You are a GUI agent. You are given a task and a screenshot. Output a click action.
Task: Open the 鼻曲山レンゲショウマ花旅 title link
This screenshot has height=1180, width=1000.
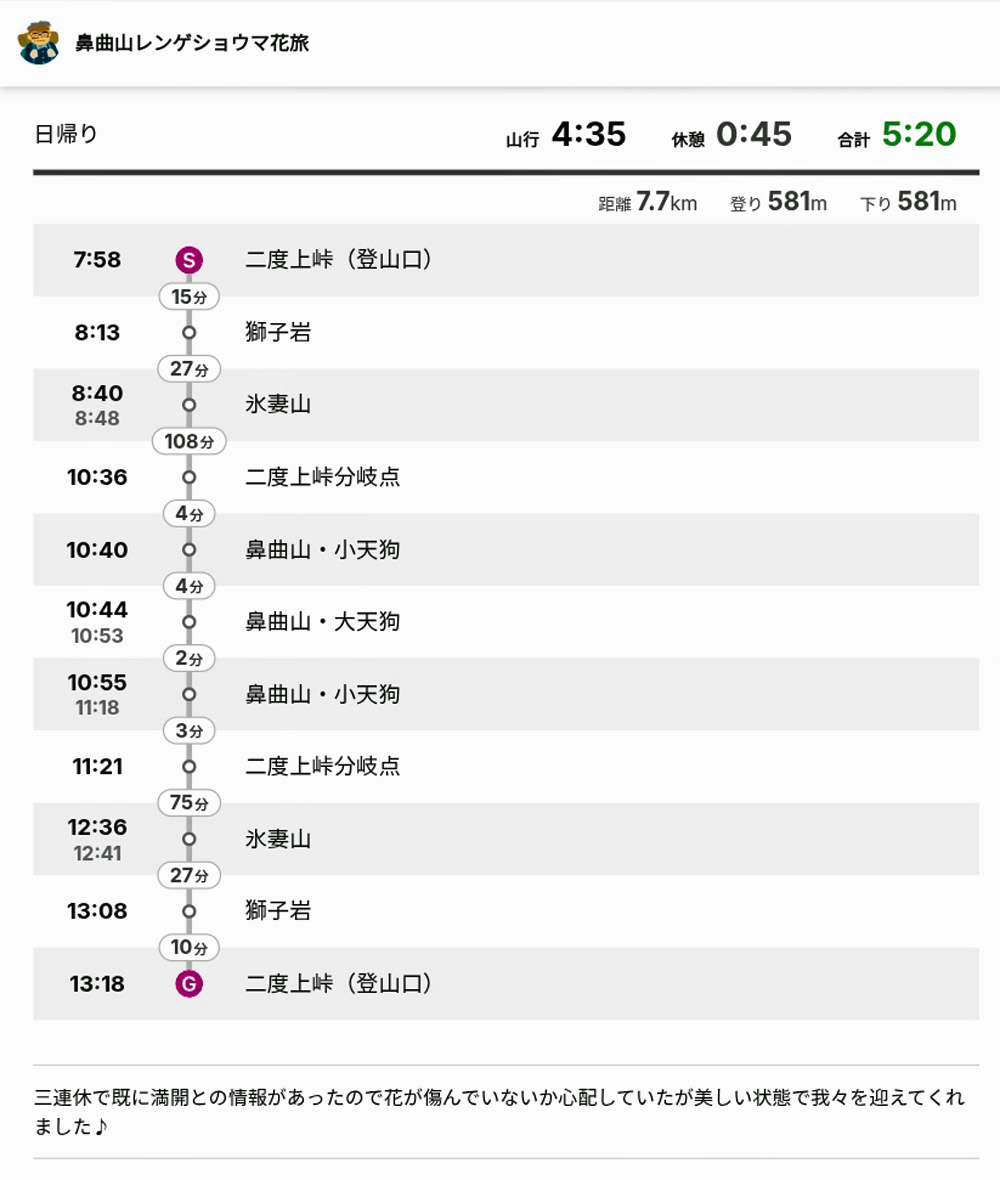192,43
